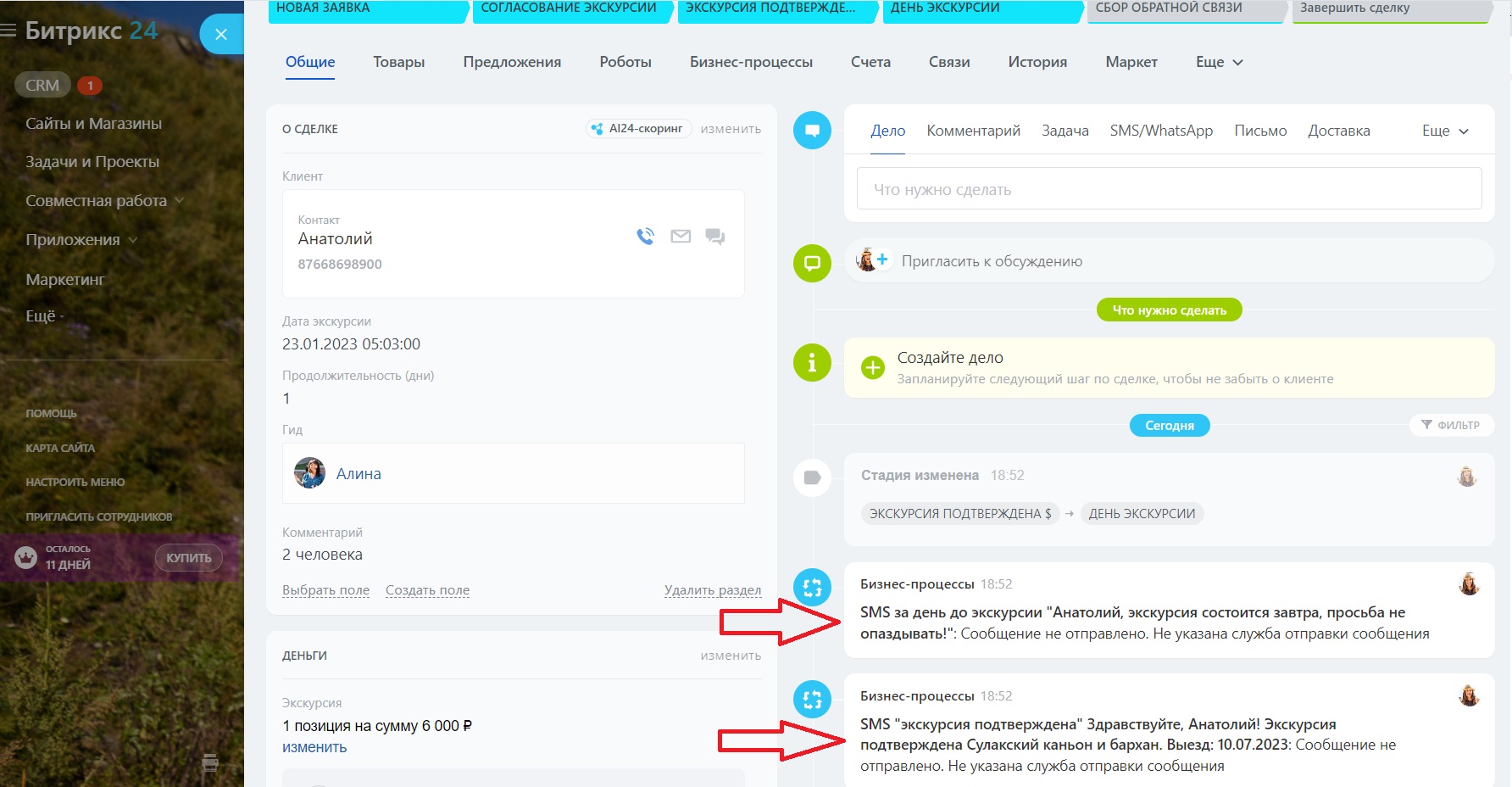Select the Доставка activity tab

[1339, 131]
